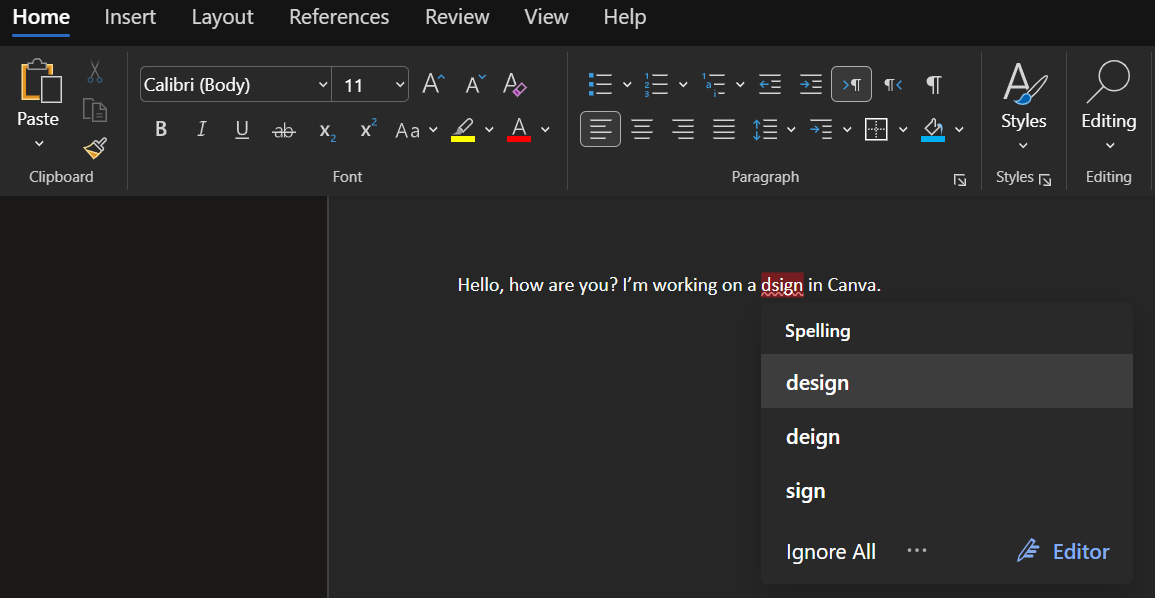The image size is (1155, 598).
Task: Click the Paste clipboard icon
Action: [41, 81]
